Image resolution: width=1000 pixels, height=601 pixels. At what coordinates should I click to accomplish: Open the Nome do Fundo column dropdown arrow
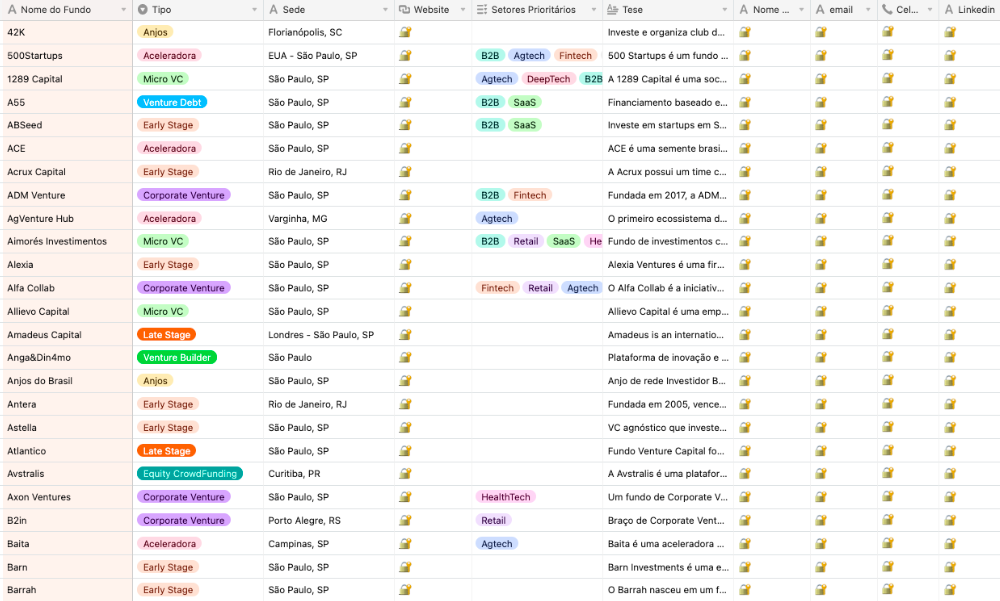point(124,10)
